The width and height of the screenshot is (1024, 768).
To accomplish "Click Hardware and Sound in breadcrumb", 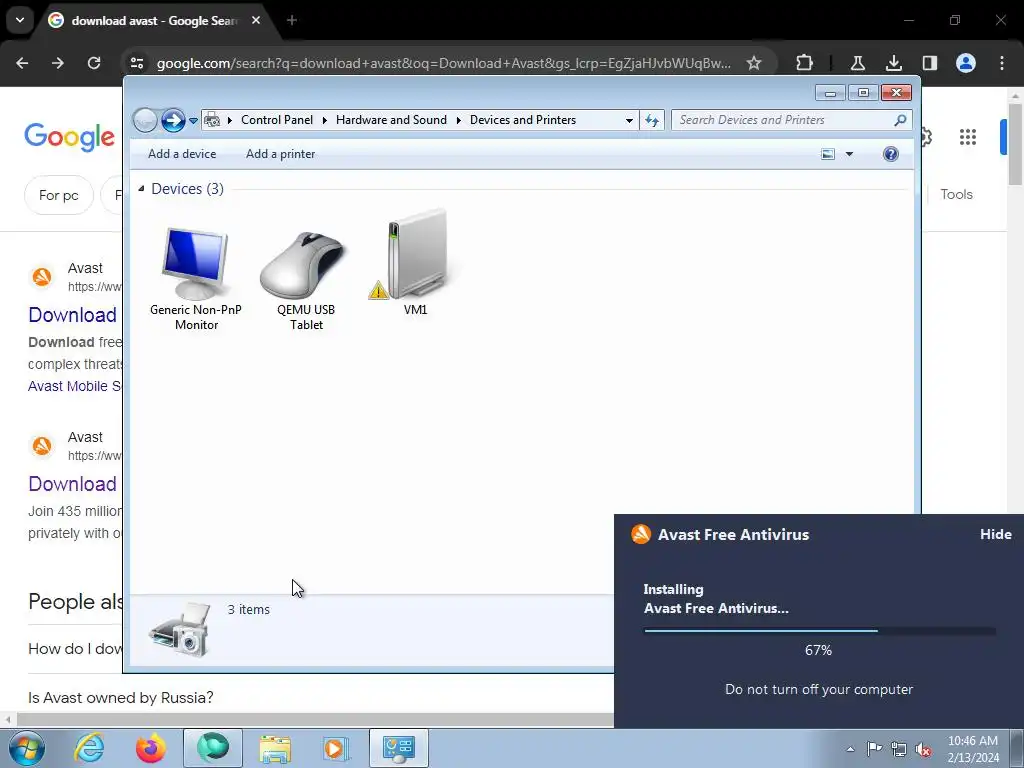I will (x=391, y=120).
